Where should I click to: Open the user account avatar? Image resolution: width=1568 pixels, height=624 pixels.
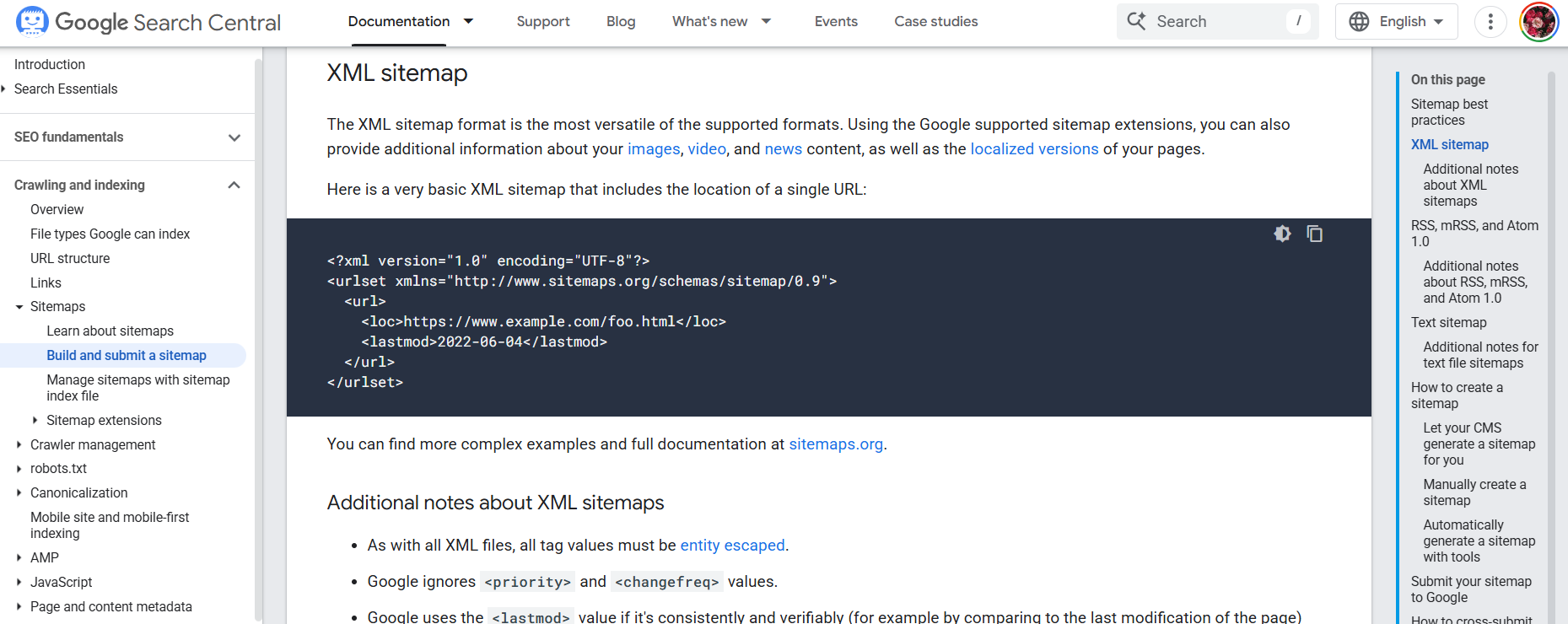(1538, 22)
